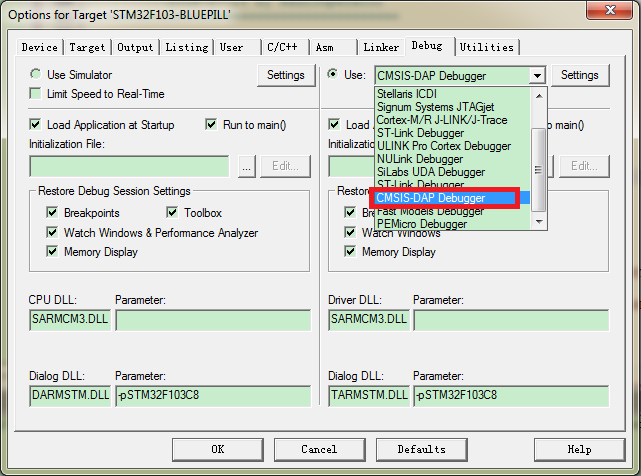Click the simulator -pSTM32F103C8 parameter field
The image size is (641, 476).
point(213,395)
